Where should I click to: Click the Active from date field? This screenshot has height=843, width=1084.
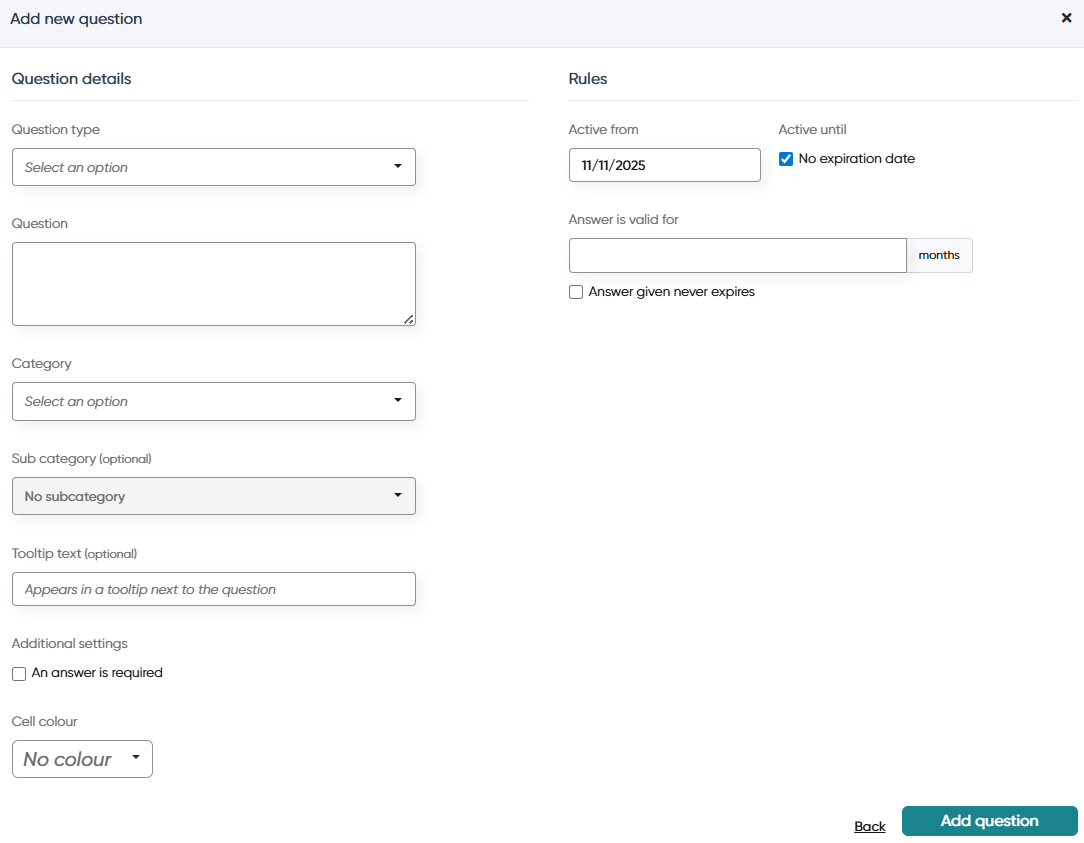point(664,165)
